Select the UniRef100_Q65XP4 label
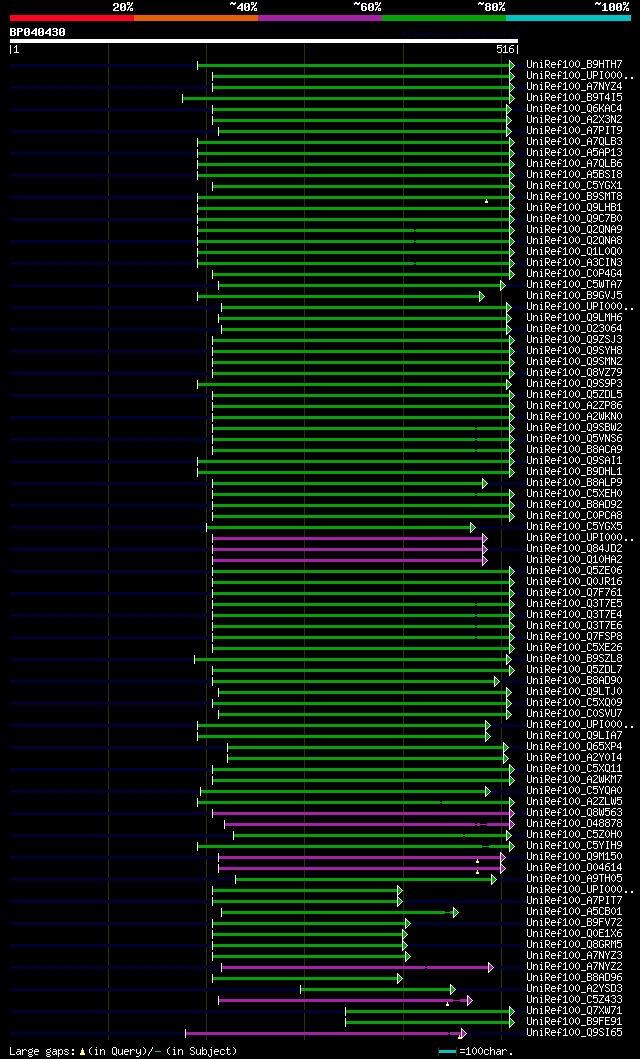 575,747
